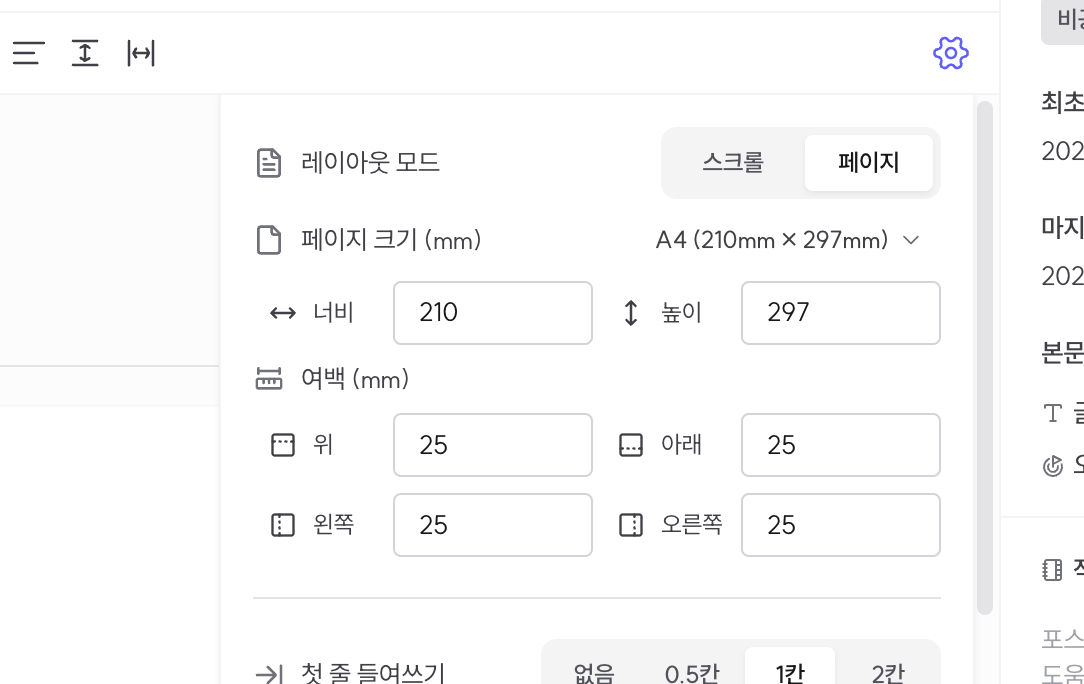
Task: Select the character width toolbar icon
Action: [x=141, y=54]
